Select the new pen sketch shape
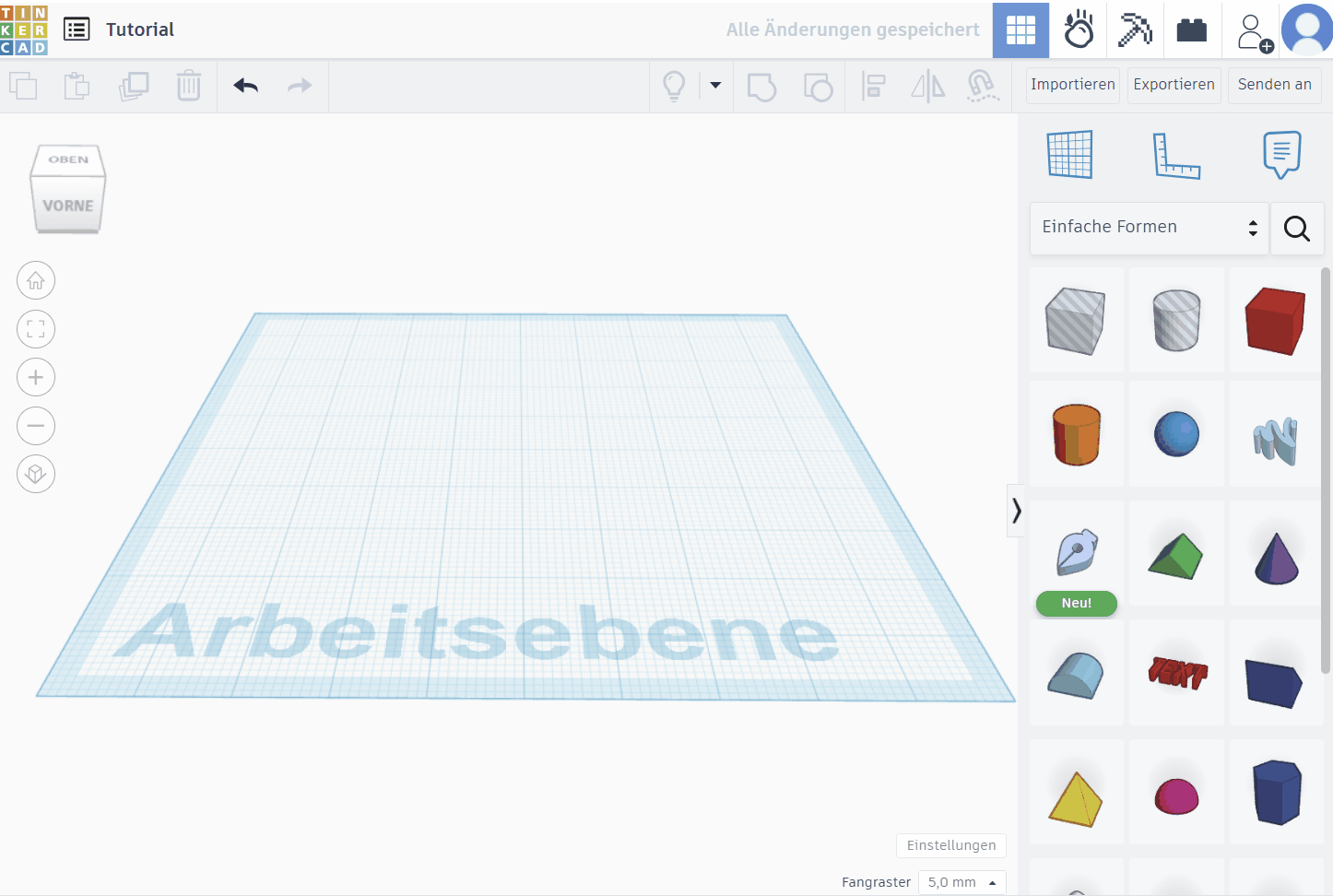Image resolution: width=1333 pixels, height=896 pixels. pyautogui.click(x=1077, y=552)
